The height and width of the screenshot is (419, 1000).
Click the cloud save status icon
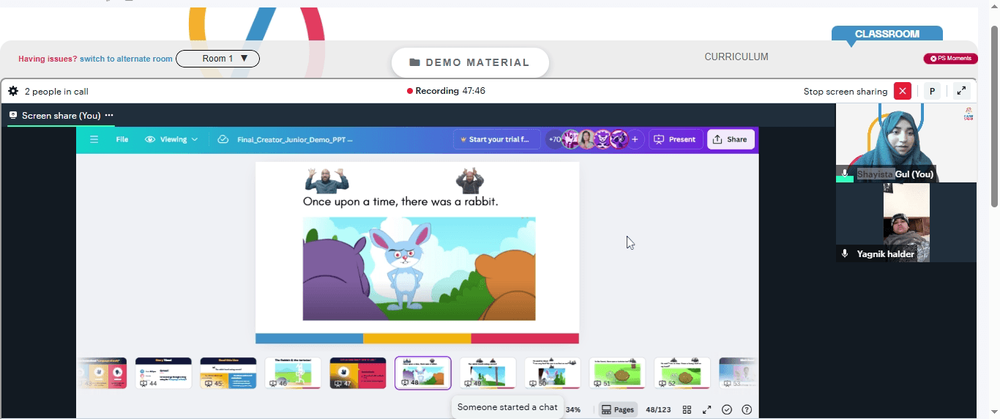click(x=223, y=139)
